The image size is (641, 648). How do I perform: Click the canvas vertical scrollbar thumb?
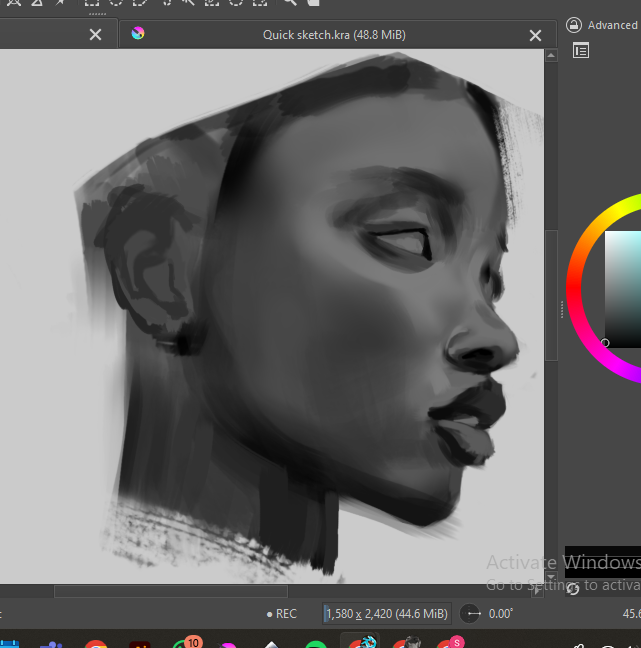pos(551,295)
